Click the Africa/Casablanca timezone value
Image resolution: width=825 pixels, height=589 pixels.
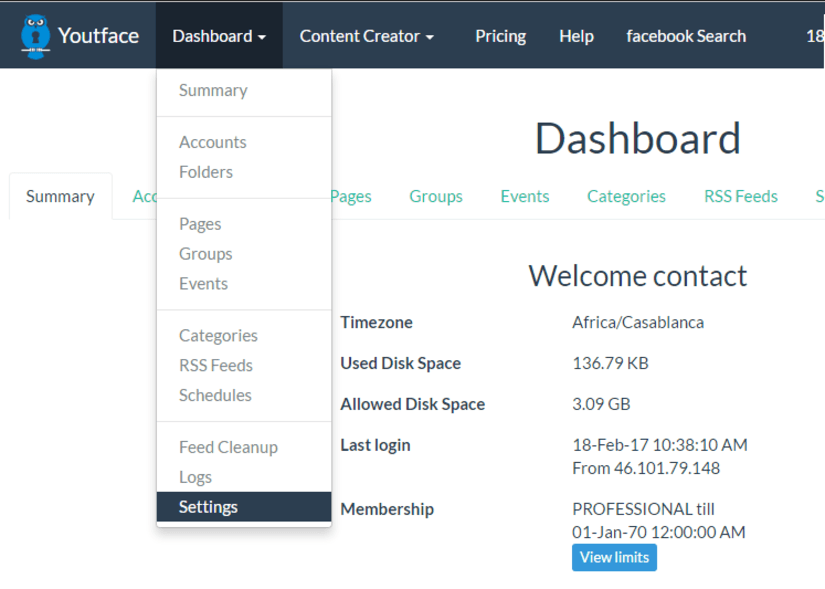tap(638, 322)
